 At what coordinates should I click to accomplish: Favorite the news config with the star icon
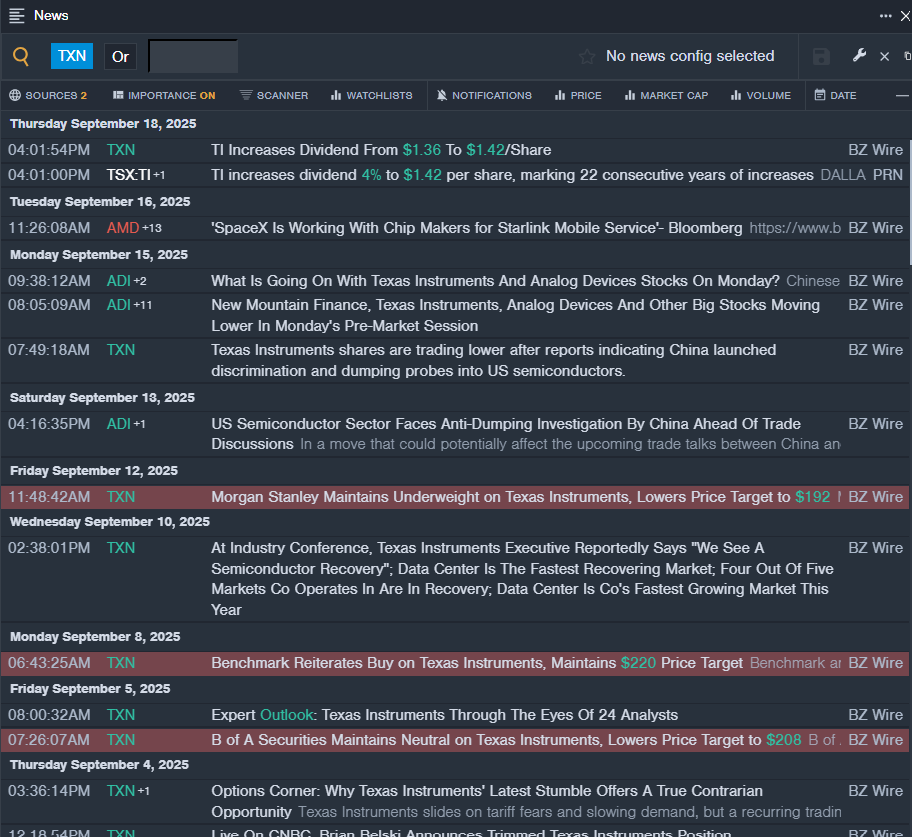pos(587,57)
